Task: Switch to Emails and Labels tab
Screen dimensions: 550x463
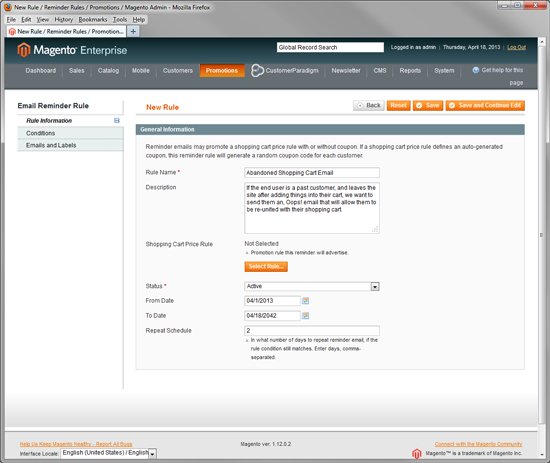Action: pyautogui.click(x=70, y=145)
